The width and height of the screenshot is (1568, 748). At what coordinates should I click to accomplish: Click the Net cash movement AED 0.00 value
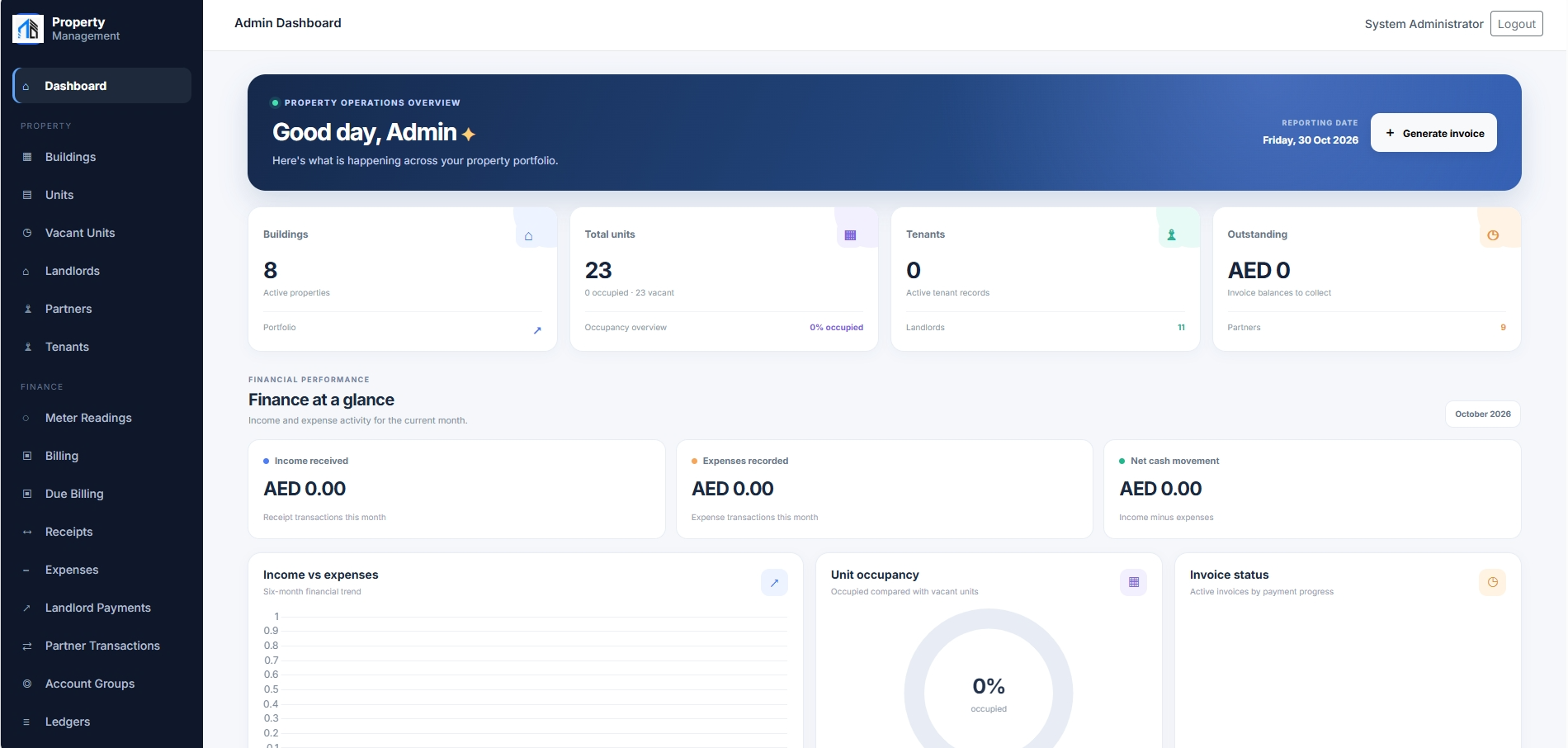(1160, 489)
